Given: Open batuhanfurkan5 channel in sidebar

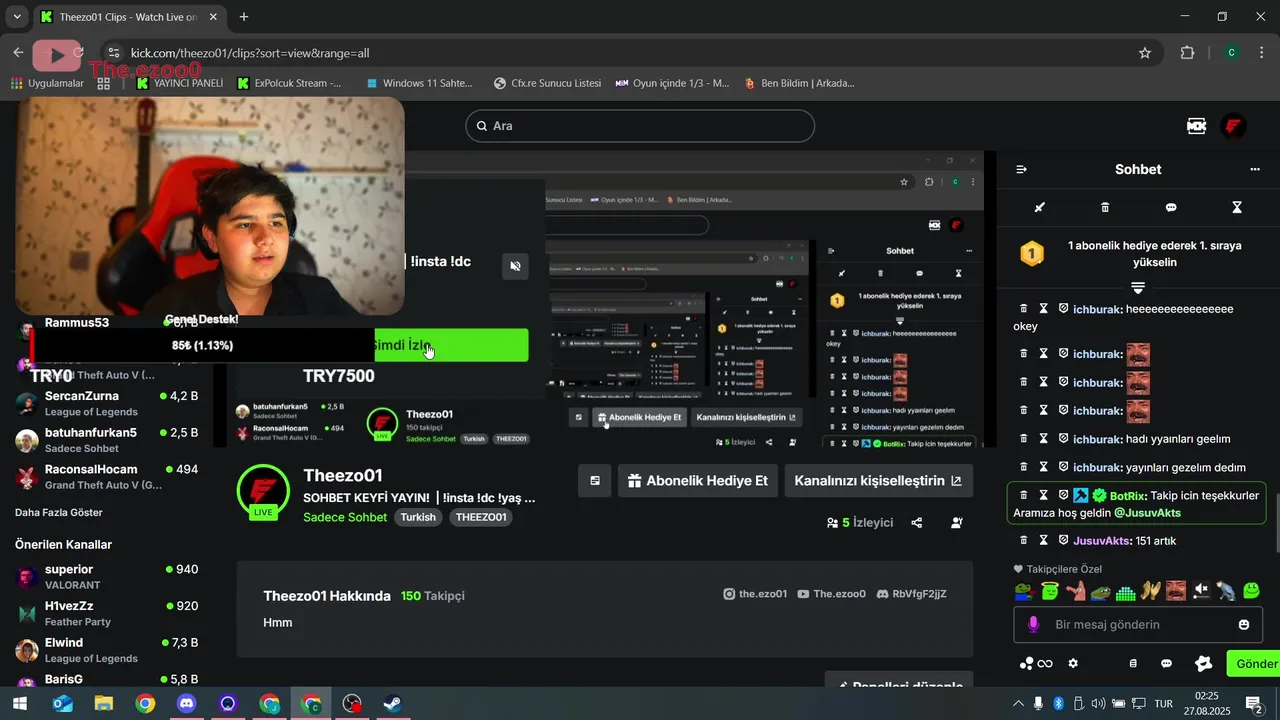Looking at the screenshot, I should (107, 440).
